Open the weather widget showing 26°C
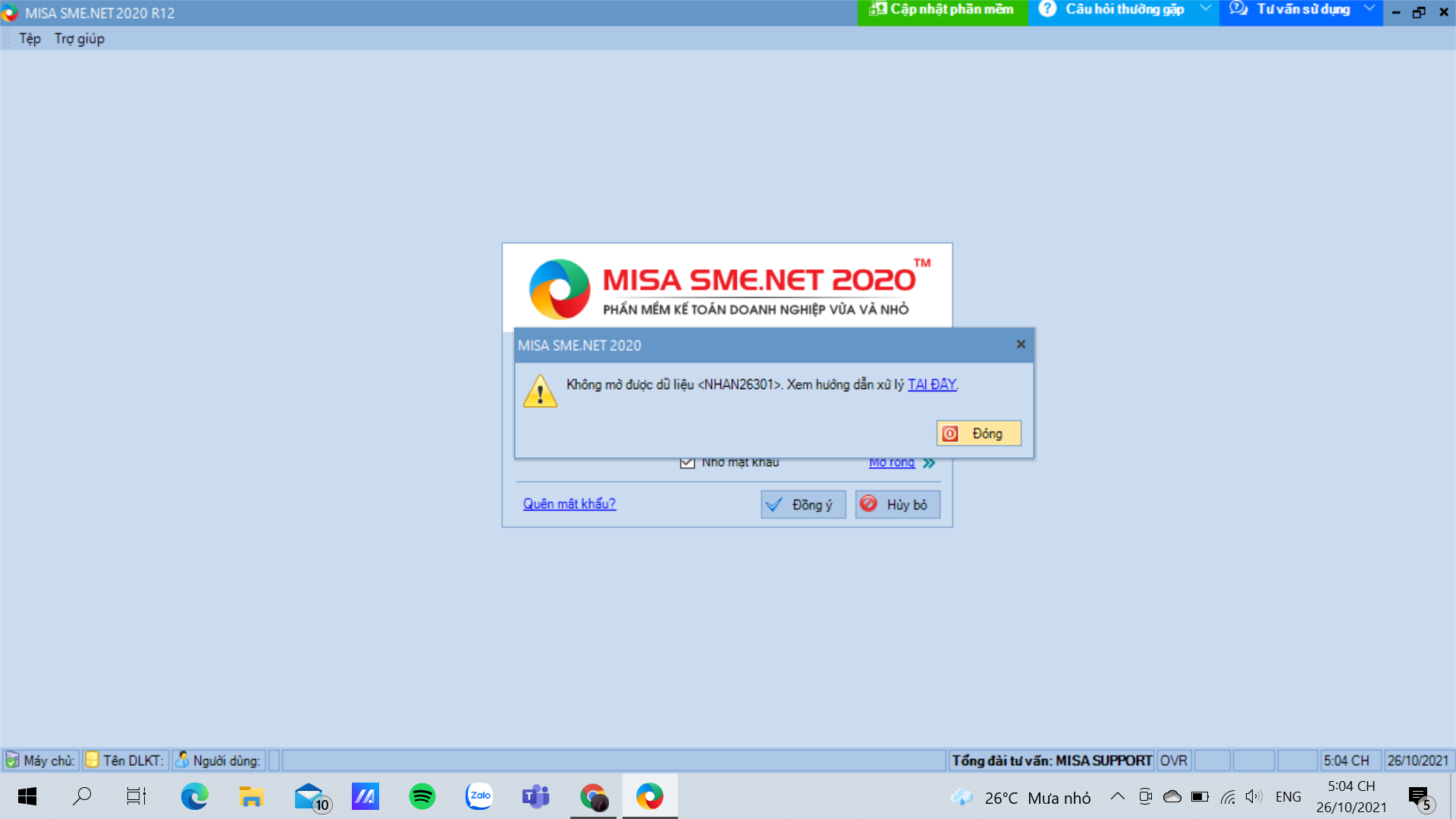 point(1021,797)
